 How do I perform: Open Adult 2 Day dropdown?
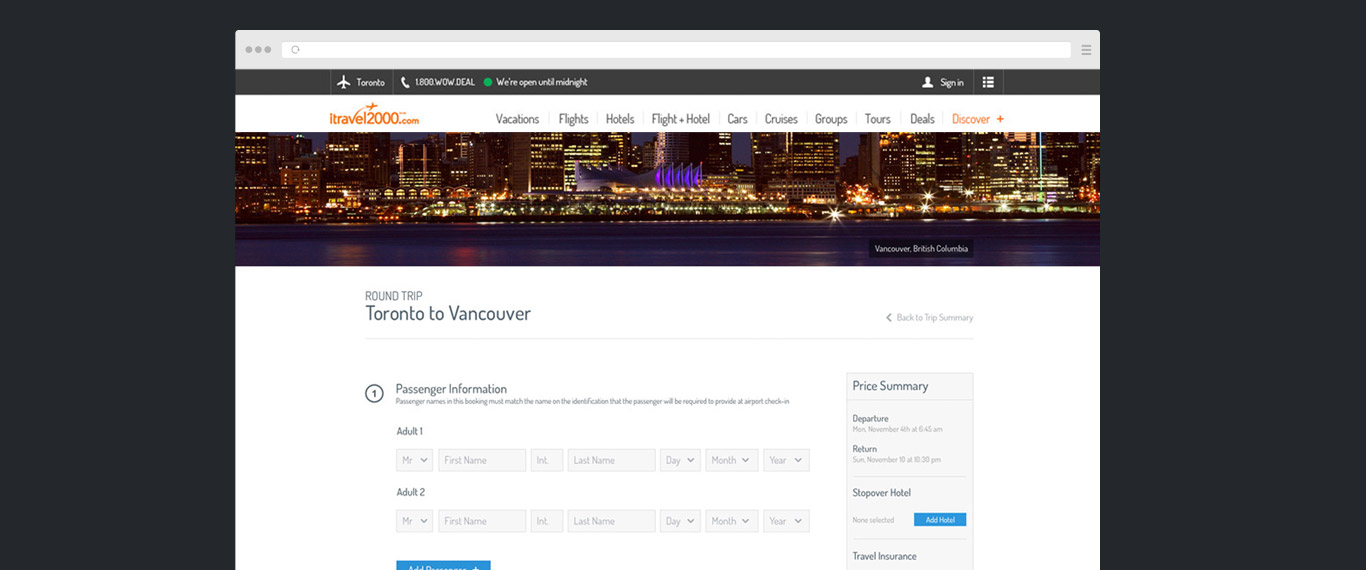(680, 521)
